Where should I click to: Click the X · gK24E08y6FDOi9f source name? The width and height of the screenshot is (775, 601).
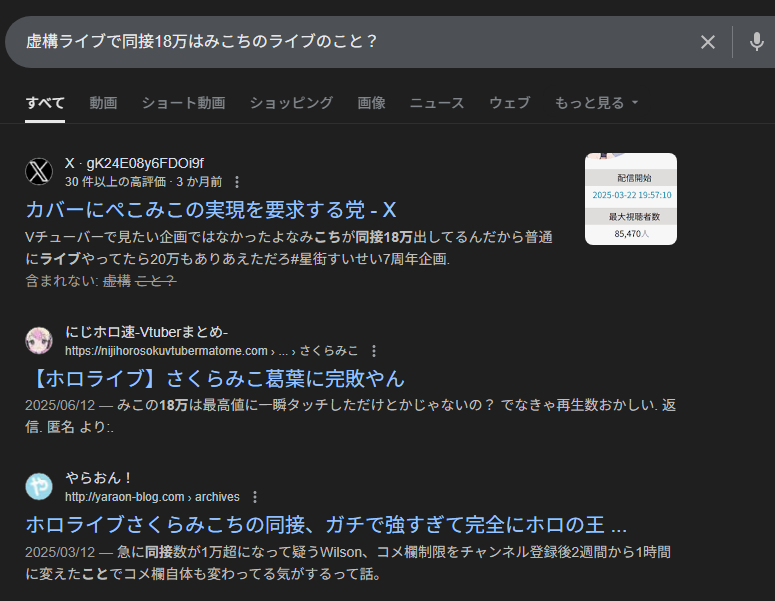pyautogui.click(x=134, y=163)
